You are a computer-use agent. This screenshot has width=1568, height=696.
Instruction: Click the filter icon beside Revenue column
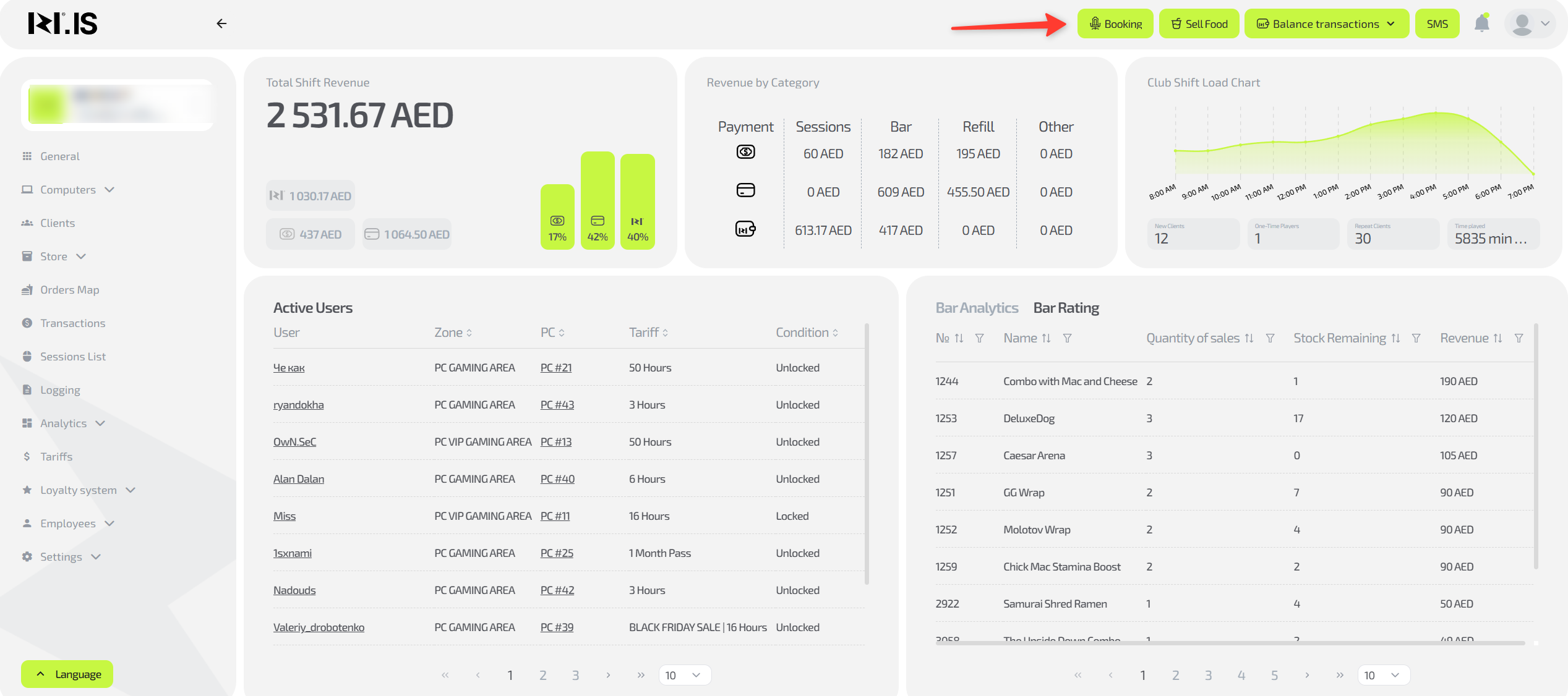(x=1519, y=338)
